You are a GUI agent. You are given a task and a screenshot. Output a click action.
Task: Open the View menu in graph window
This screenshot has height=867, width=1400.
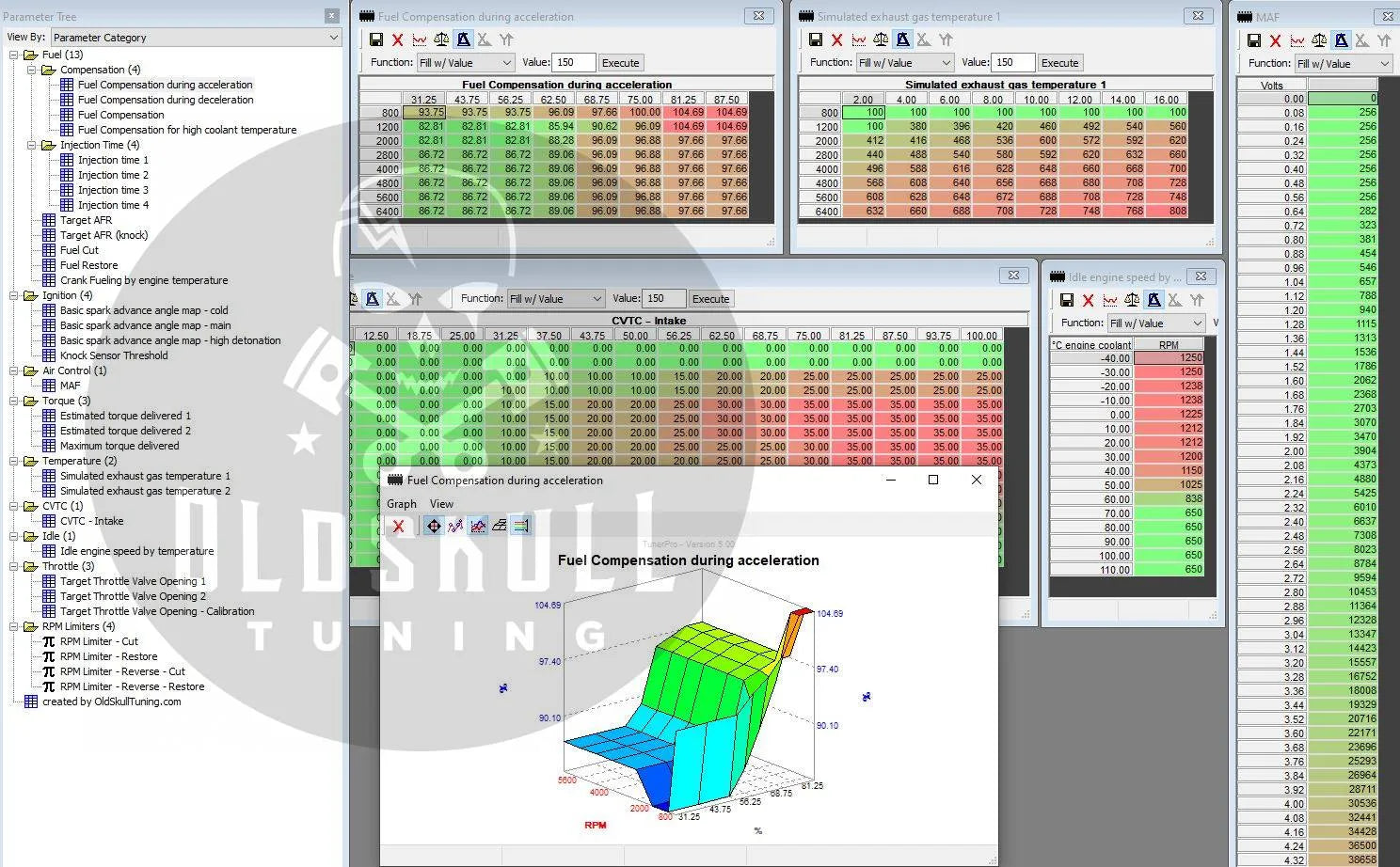[x=441, y=504]
